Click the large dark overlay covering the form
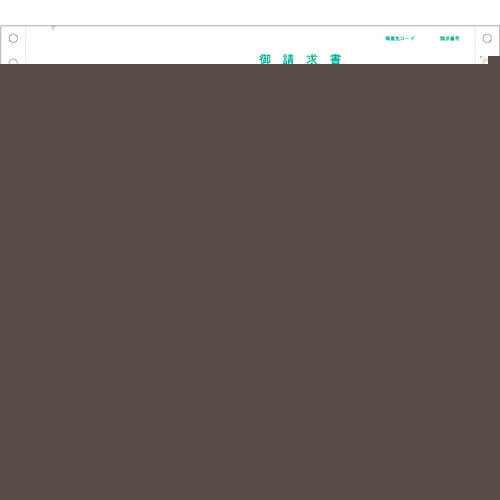The width and height of the screenshot is (500, 500). click(x=250, y=282)
